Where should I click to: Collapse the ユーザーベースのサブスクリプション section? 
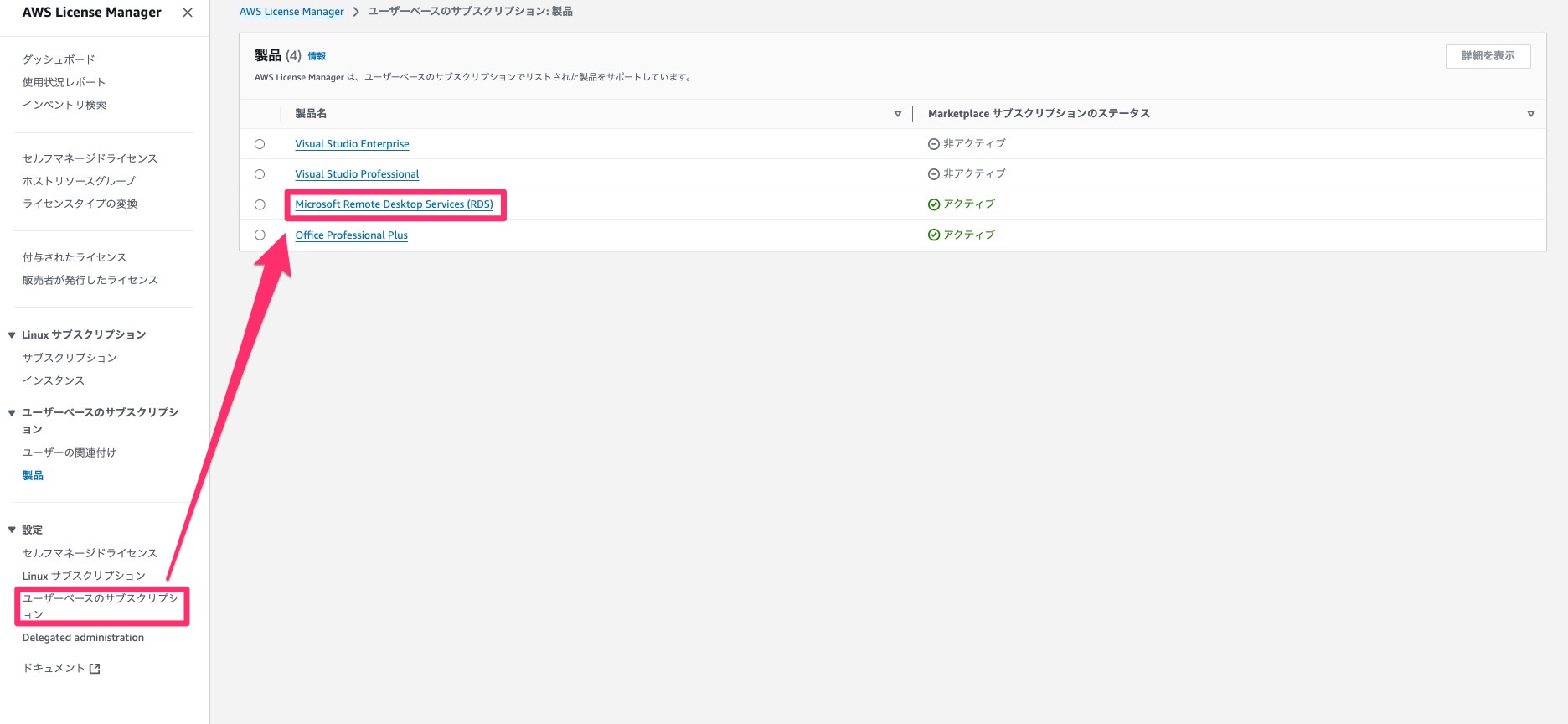[12, 413]
